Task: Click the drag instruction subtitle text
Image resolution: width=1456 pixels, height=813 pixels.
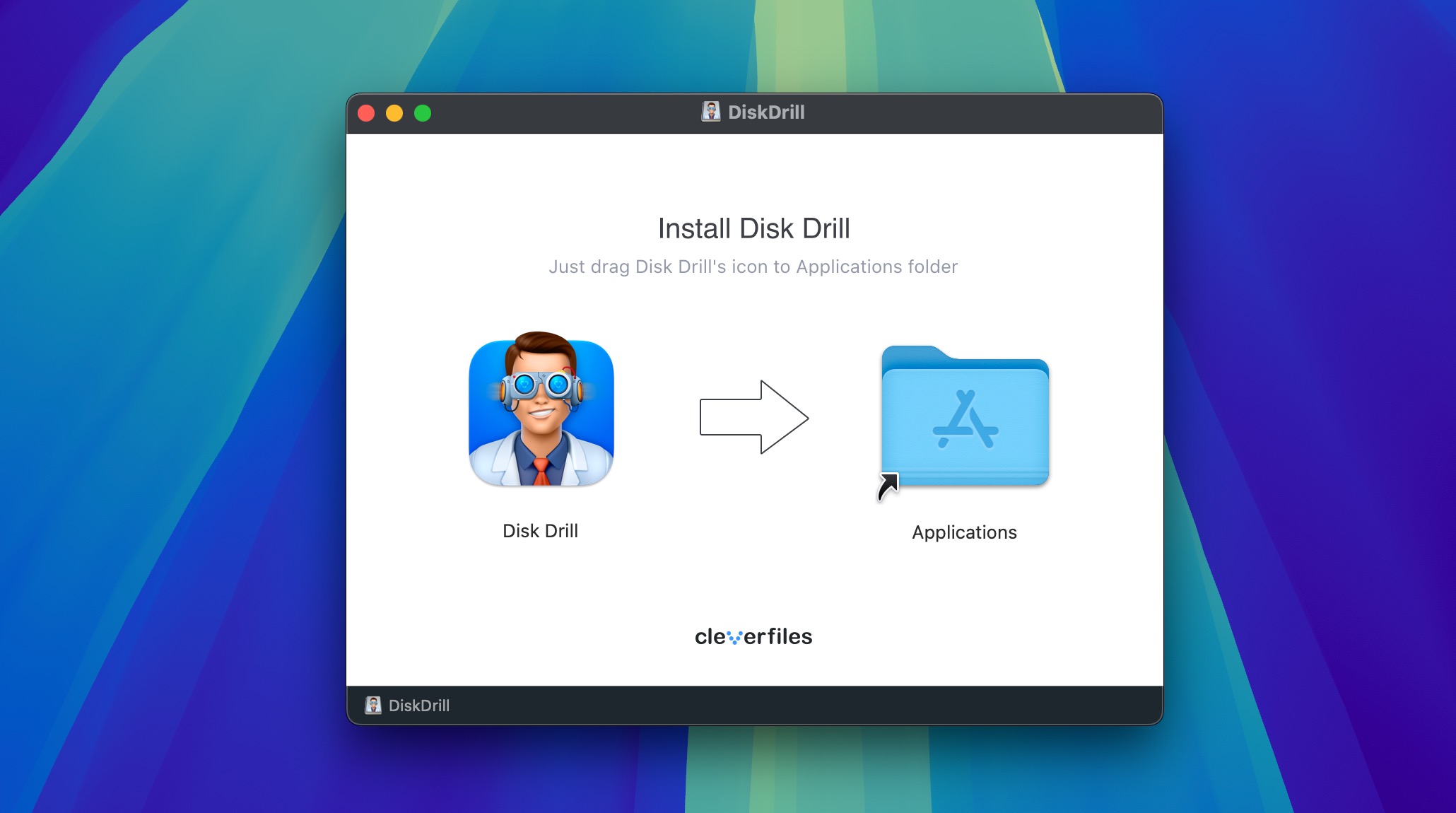Action: pyautogui.click(x=753, y=267)
